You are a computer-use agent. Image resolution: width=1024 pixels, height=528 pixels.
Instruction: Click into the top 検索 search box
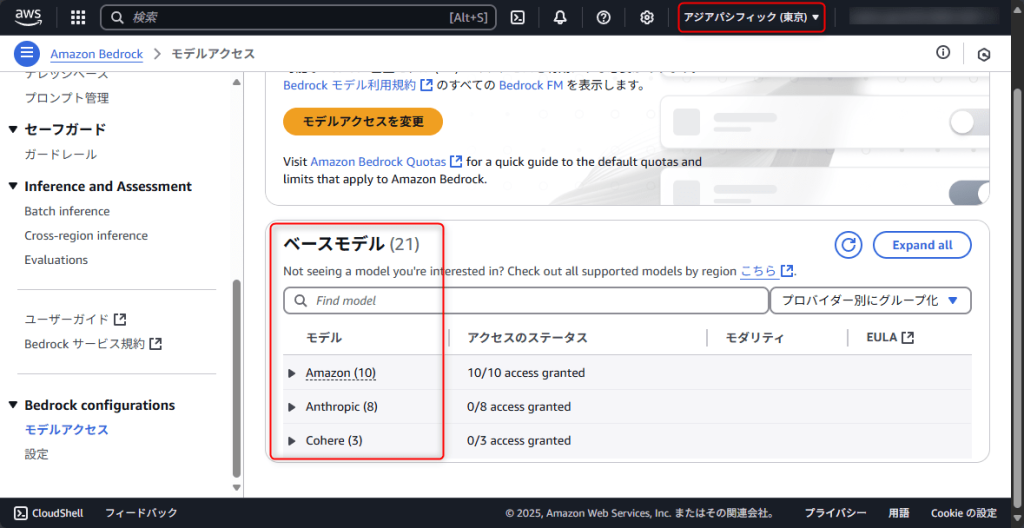coord(298,18)
